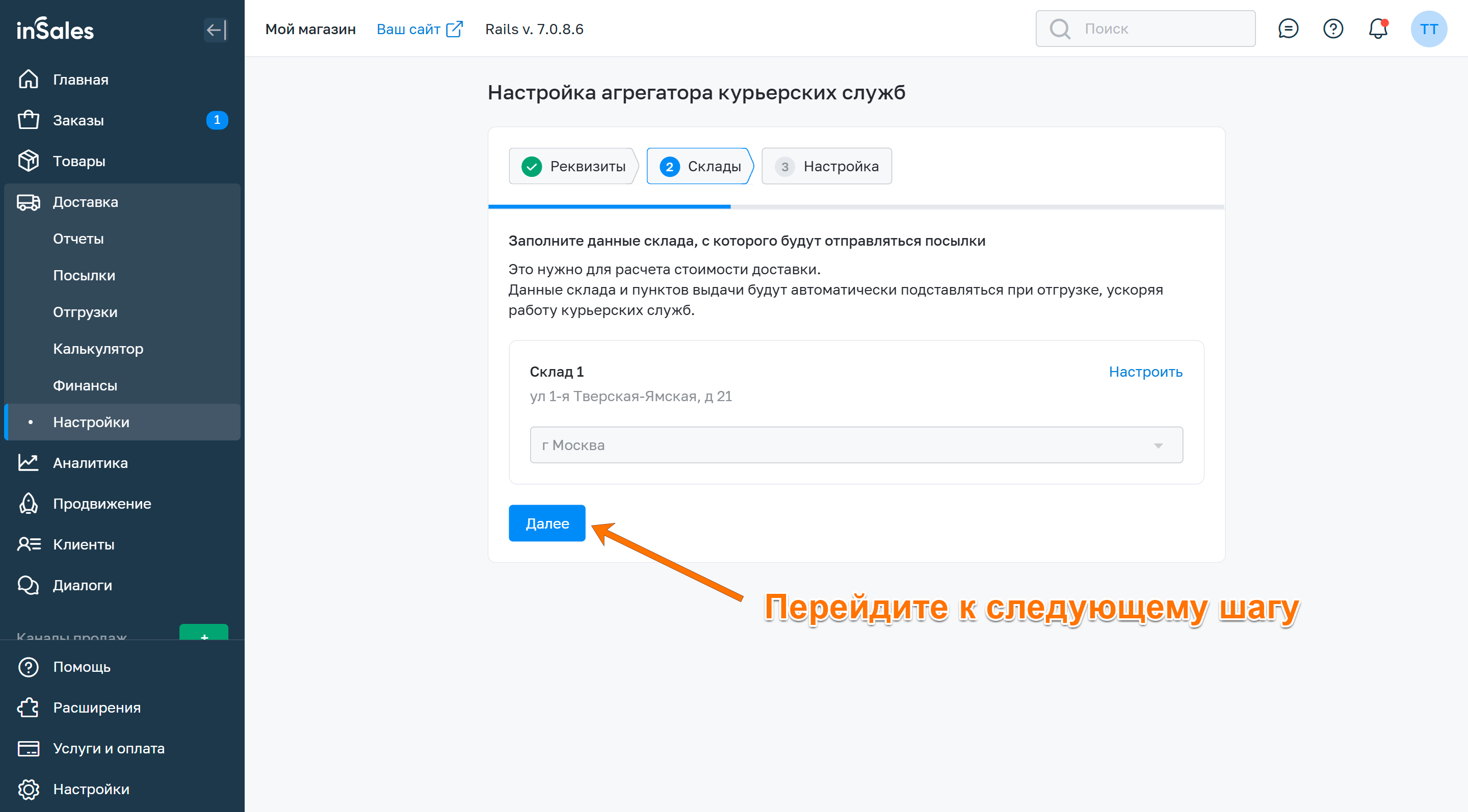This screenshot has width=1468, height=812.
Task: Open the notifications bell
Action: pos(1377,29)
